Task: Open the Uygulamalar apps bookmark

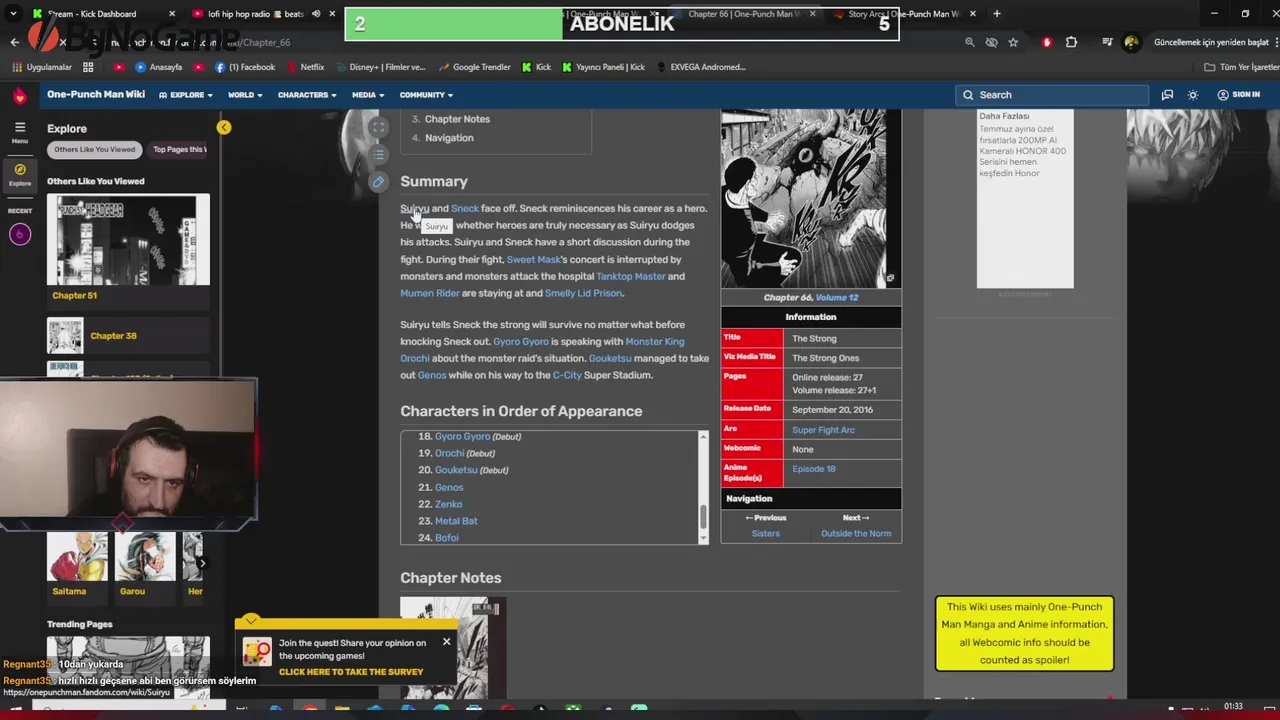Action: tap(42, 67)
